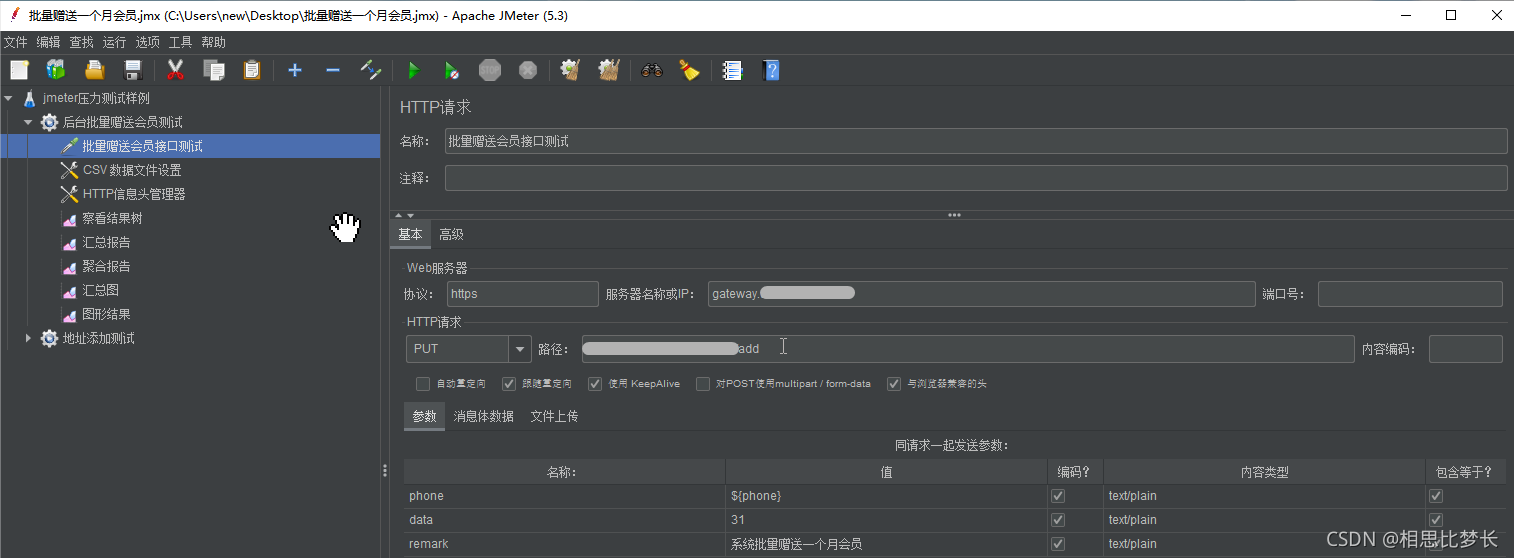Image resolution: width=1514 pixels, height=558 pixels.
Task: Open the Help toolbar icon
Action: coord(770,70)
